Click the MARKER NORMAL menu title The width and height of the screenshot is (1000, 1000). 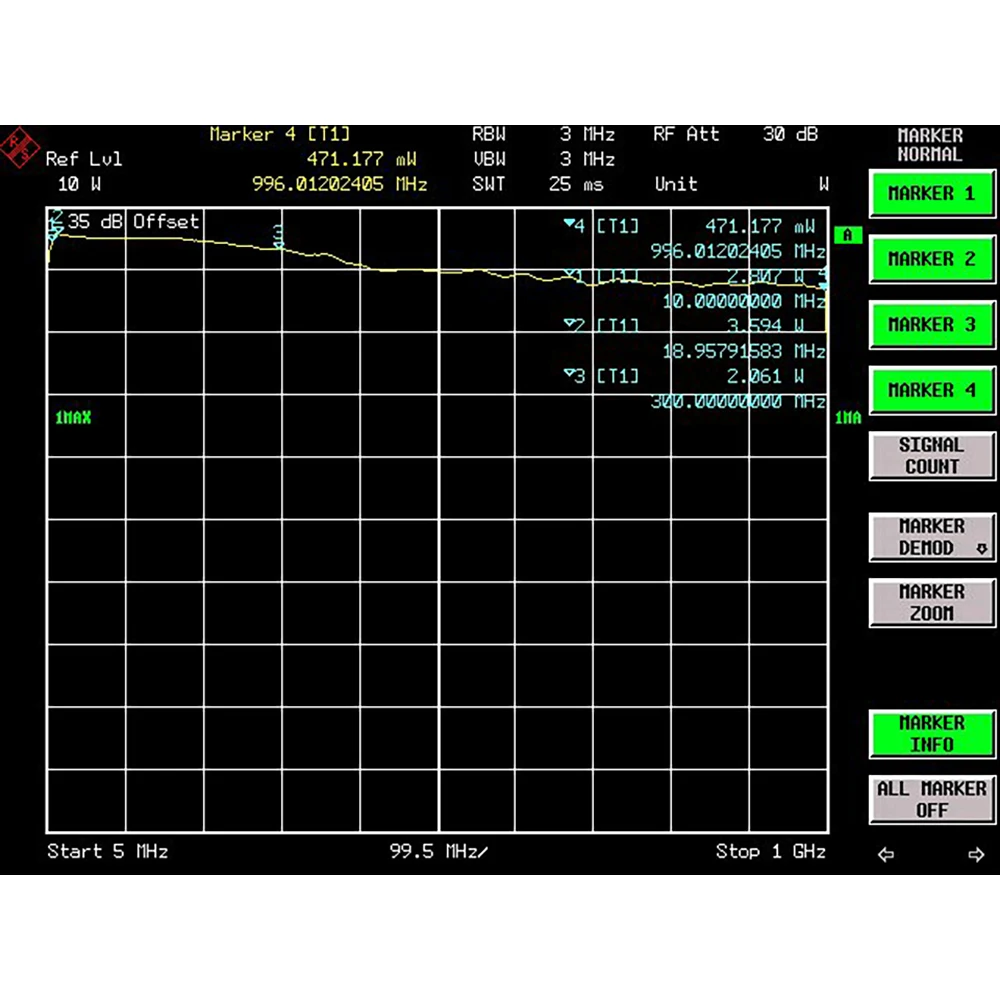click(x=929, y=145)
